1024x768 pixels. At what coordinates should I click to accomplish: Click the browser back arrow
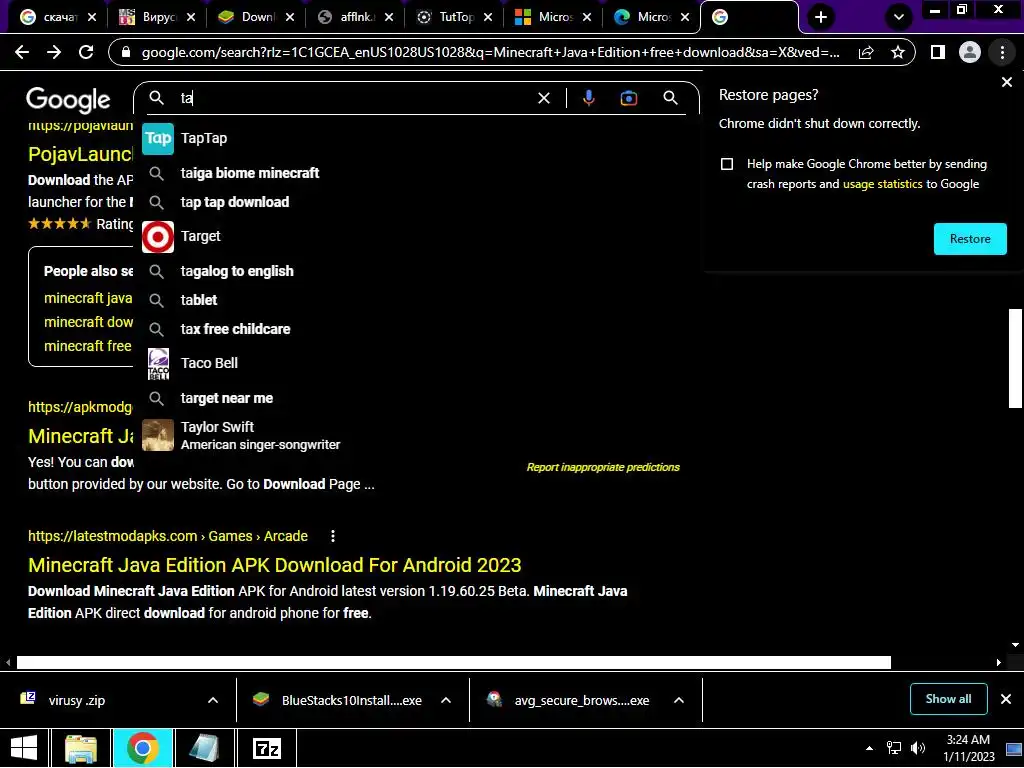pos(22,52)
